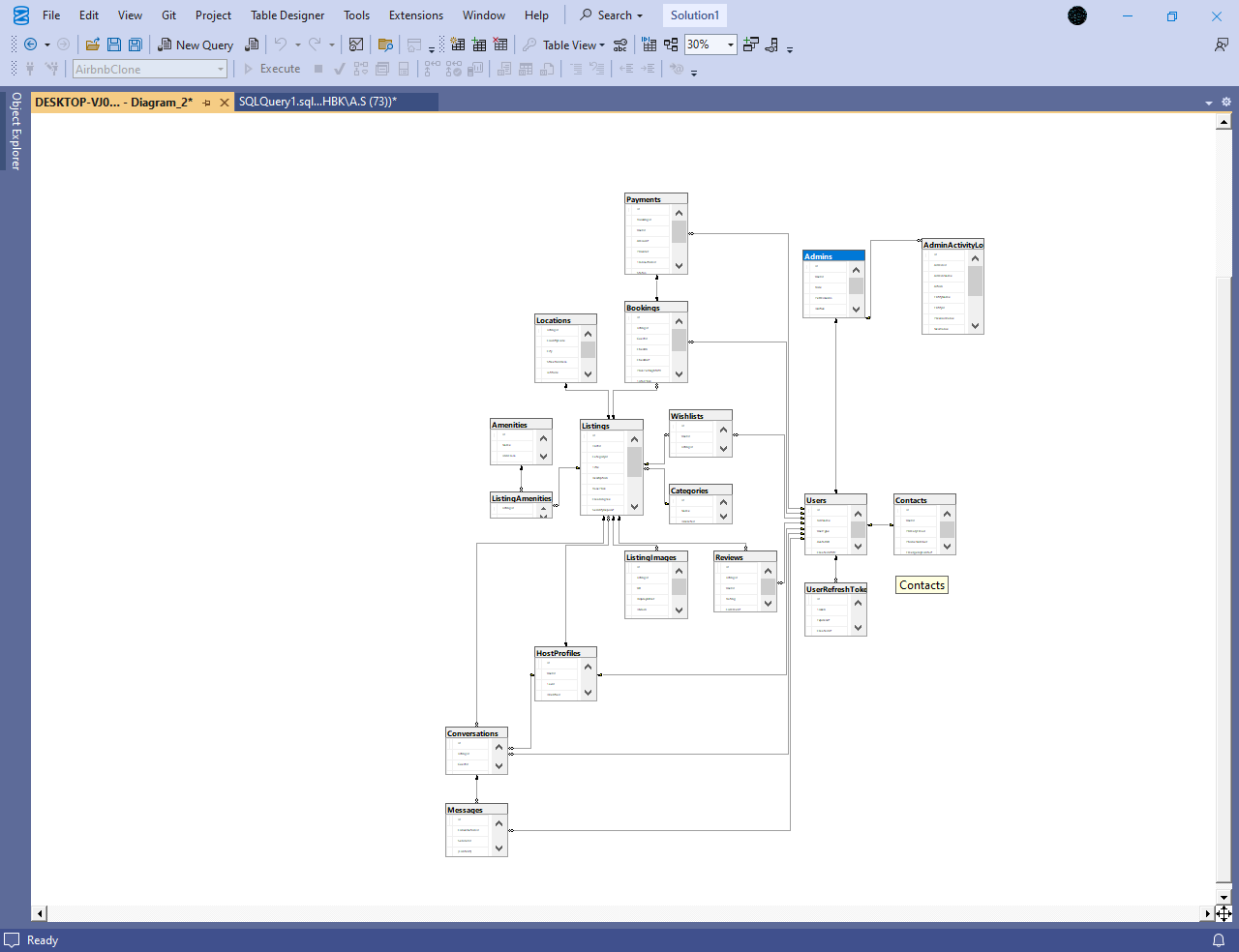This screenshot has width=1239, height=952.
Task: Open the Object Explorer side panel
Action: pyautogui.click(x=15, y=131)
